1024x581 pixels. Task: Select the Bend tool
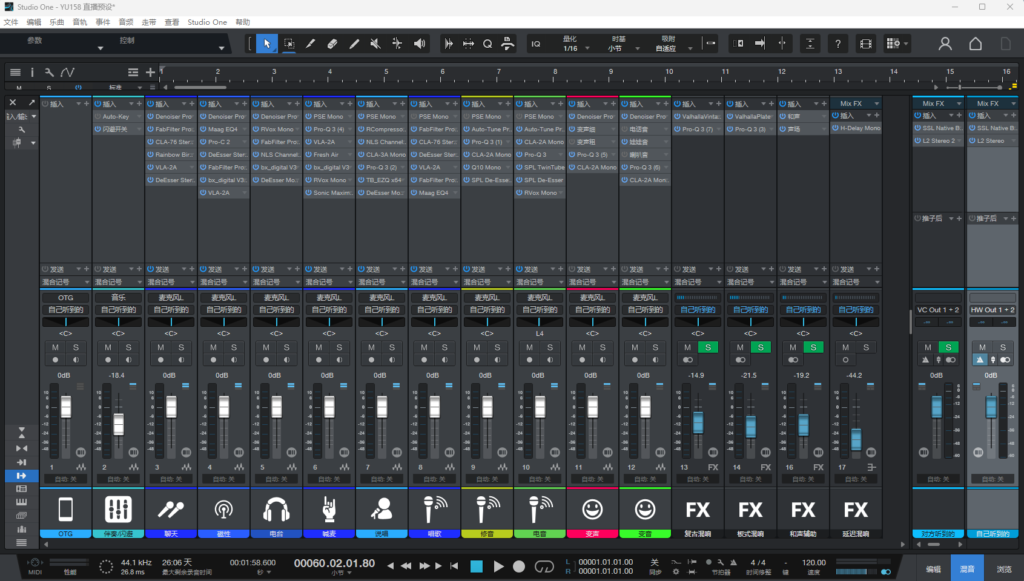point(397,44)
